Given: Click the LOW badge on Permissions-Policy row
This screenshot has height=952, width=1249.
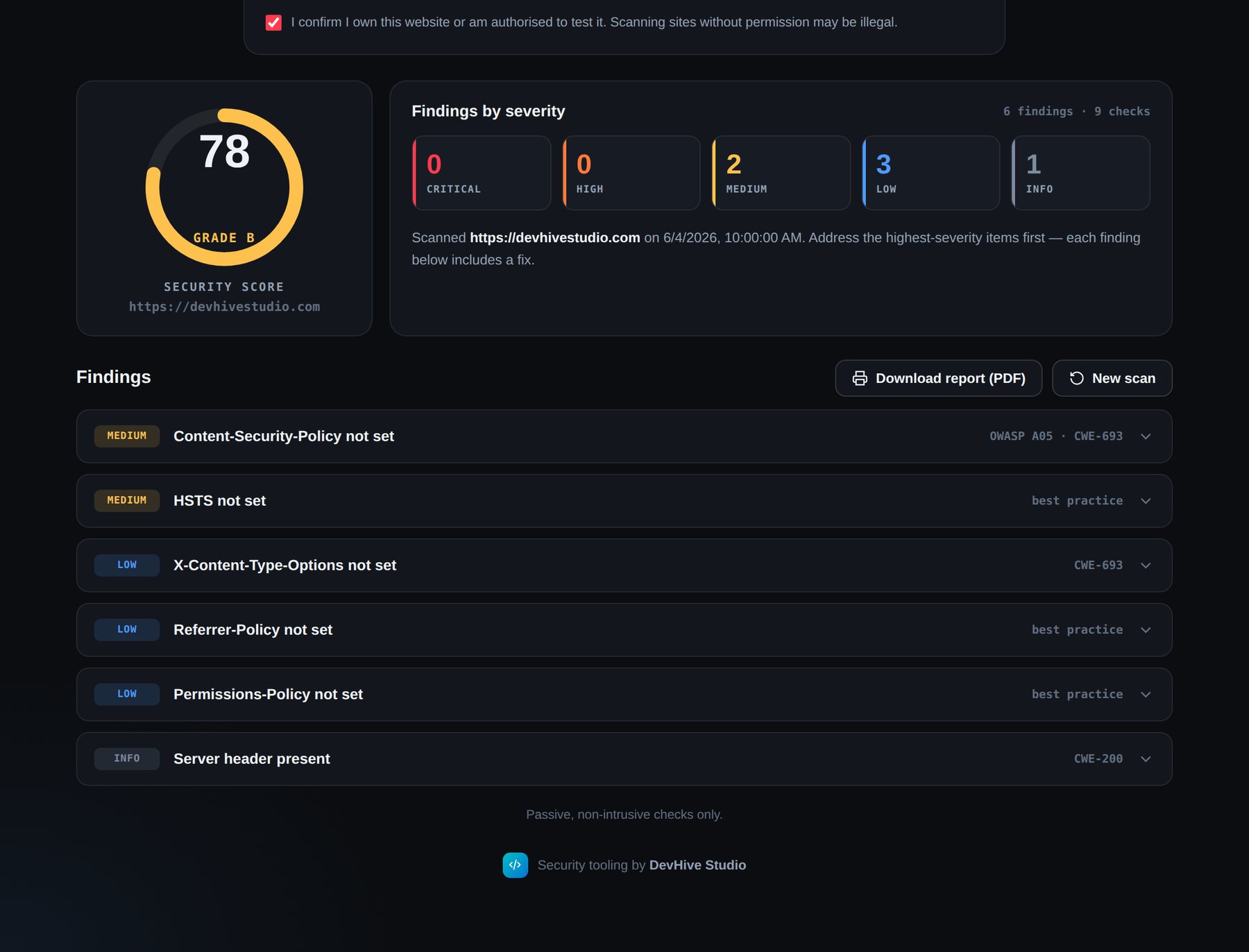Looking at the screenshot, I should [x=127, y=695].
